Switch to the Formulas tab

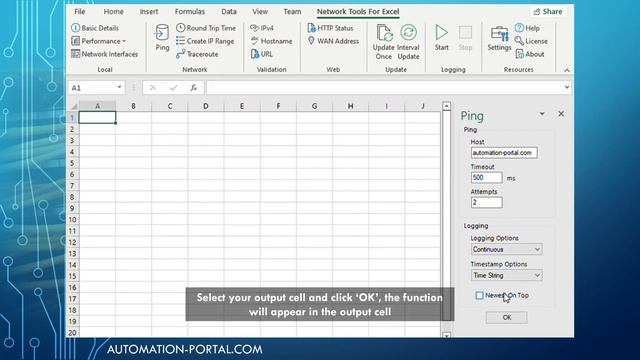click(x=190, y=11)
